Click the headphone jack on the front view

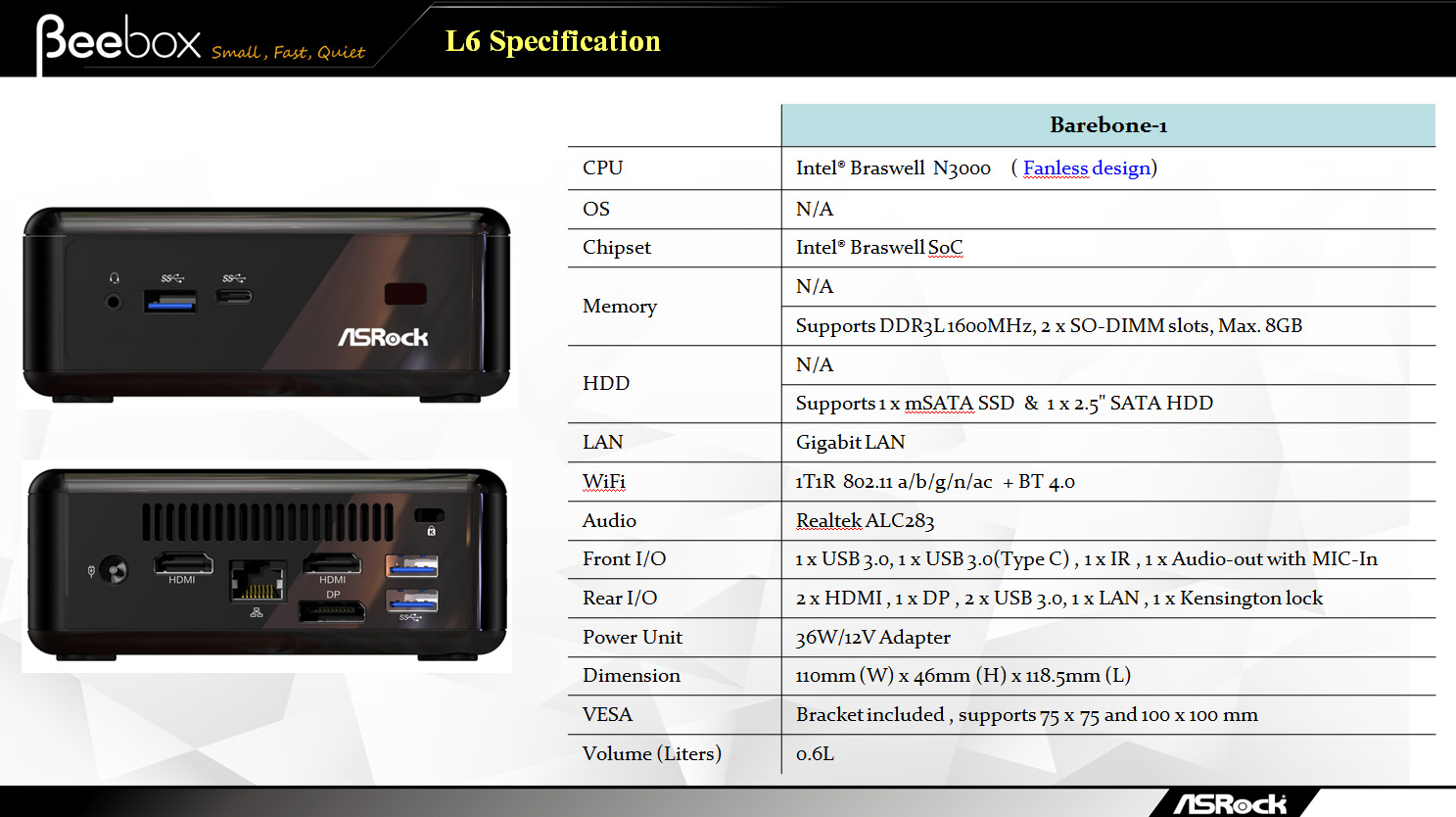tap(114, 302)
